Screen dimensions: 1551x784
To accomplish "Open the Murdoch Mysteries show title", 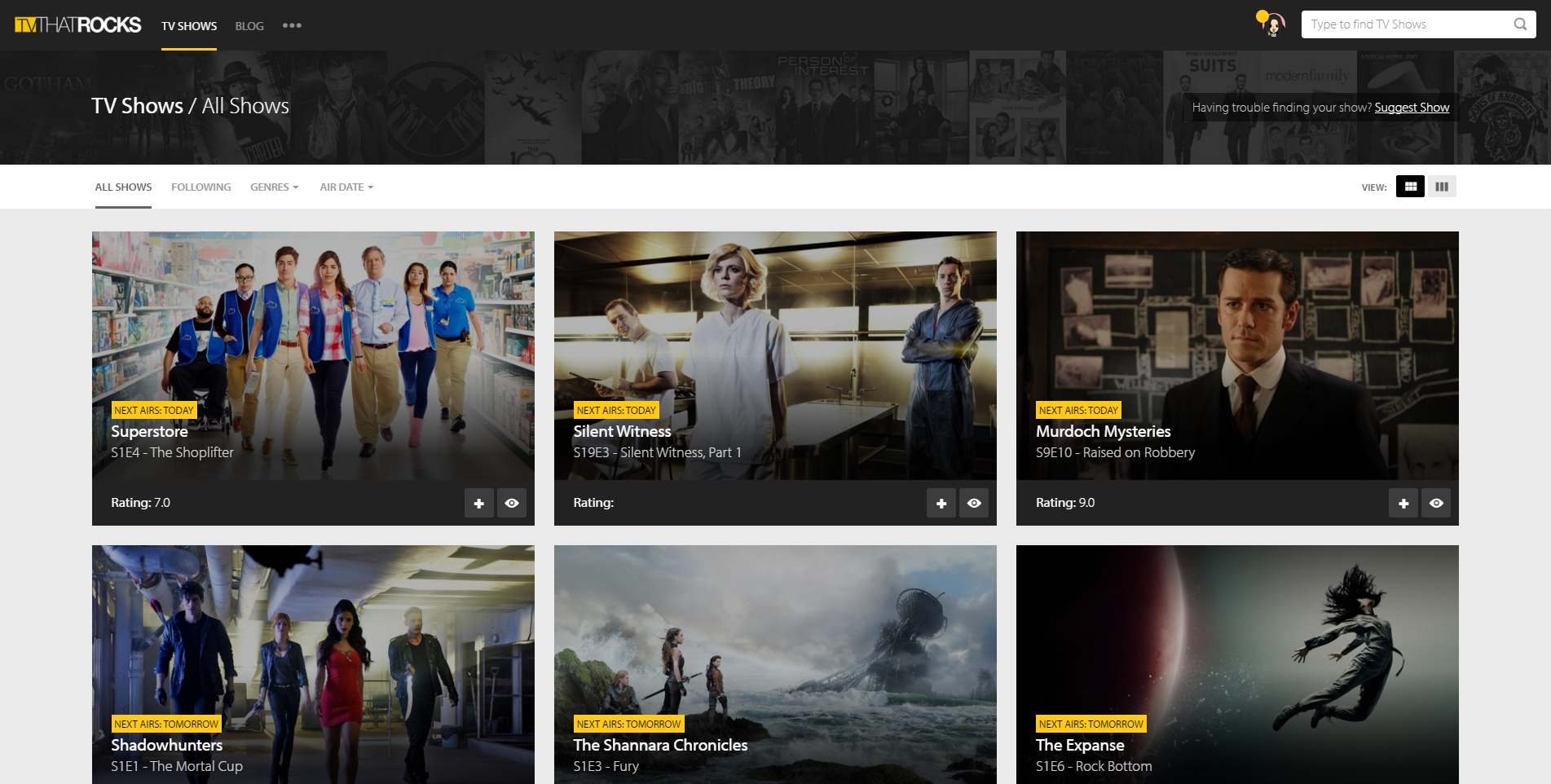I will tap(1104, 431).
